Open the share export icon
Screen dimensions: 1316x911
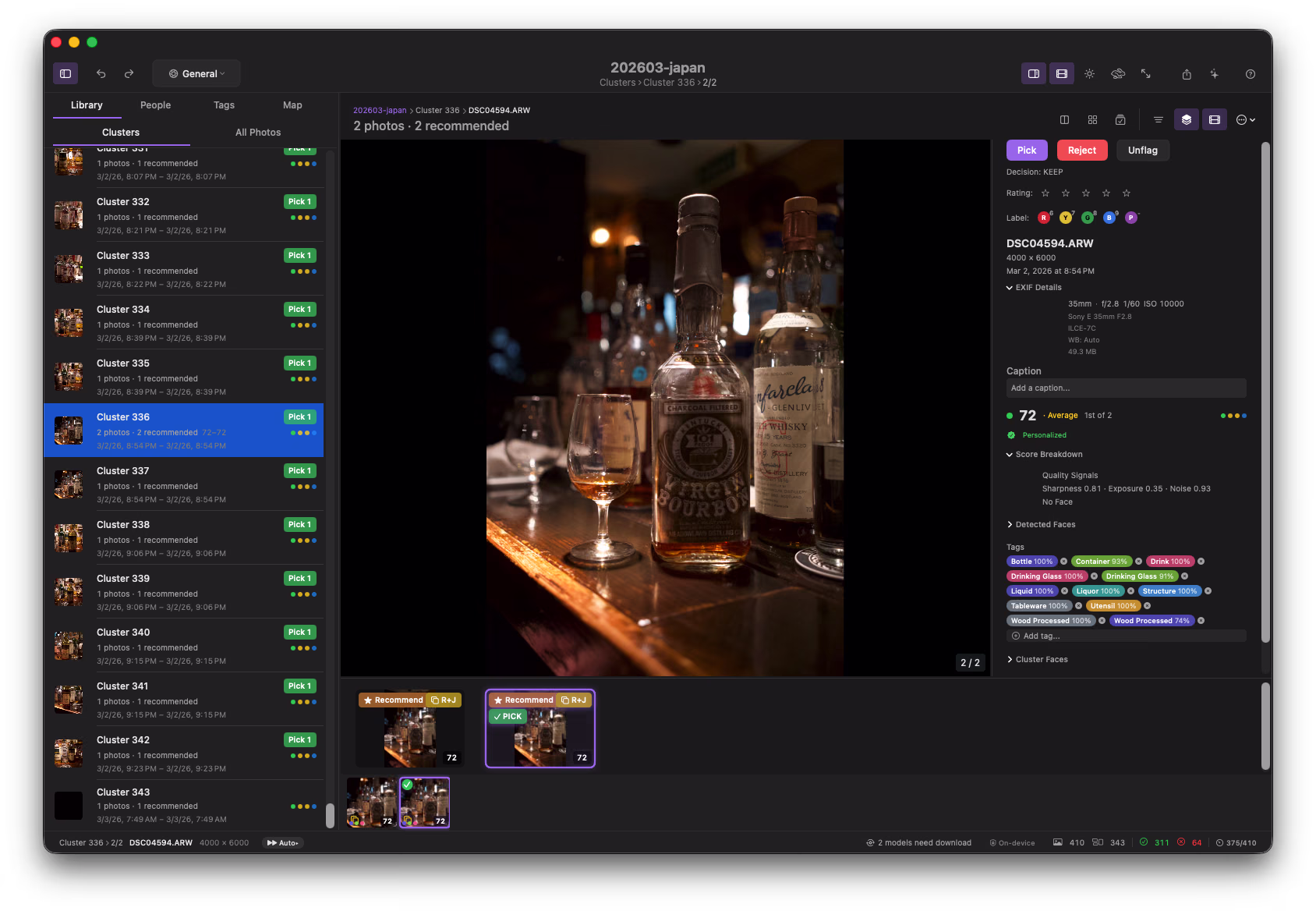point(1187,74)
